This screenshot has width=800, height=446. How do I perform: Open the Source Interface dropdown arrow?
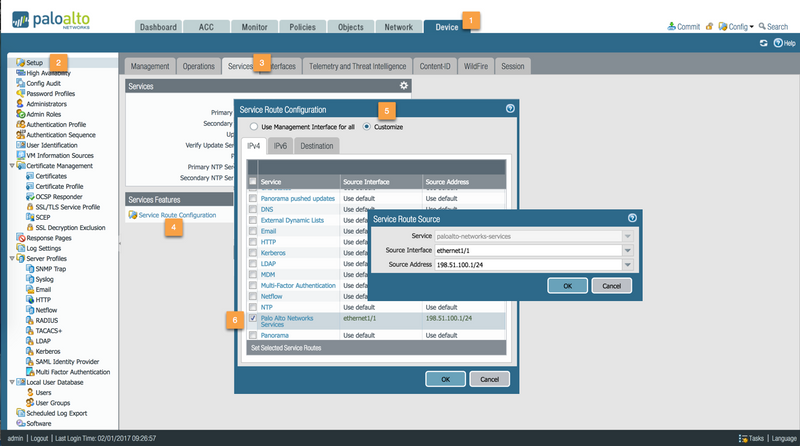tap(628, 250)
